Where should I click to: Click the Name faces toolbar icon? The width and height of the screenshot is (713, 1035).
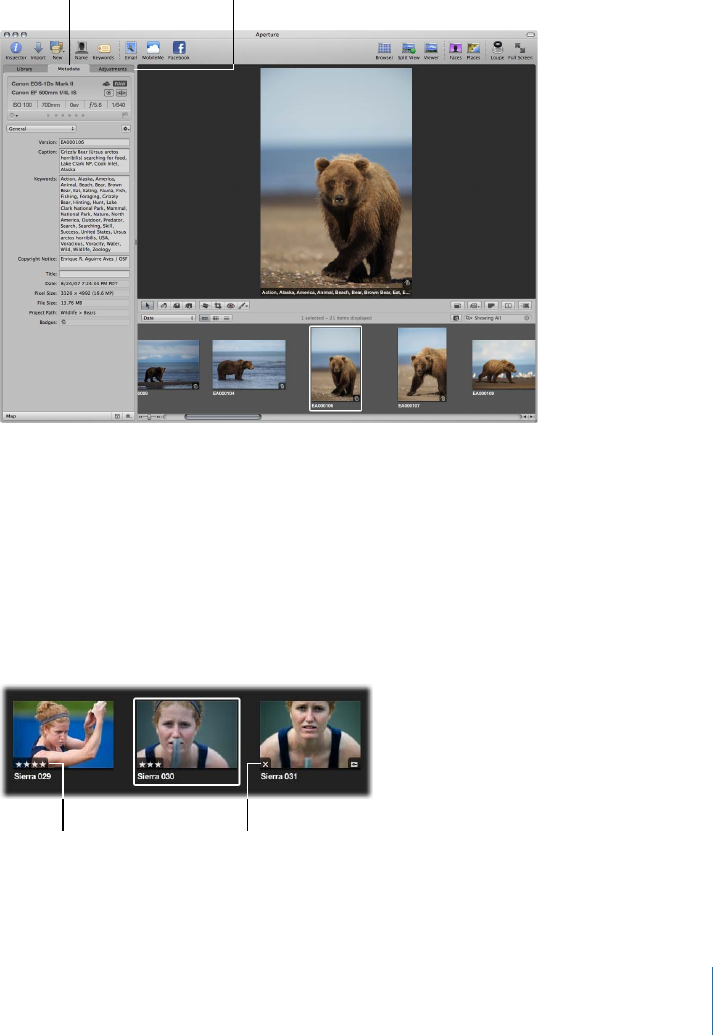(x=81, y=48)
